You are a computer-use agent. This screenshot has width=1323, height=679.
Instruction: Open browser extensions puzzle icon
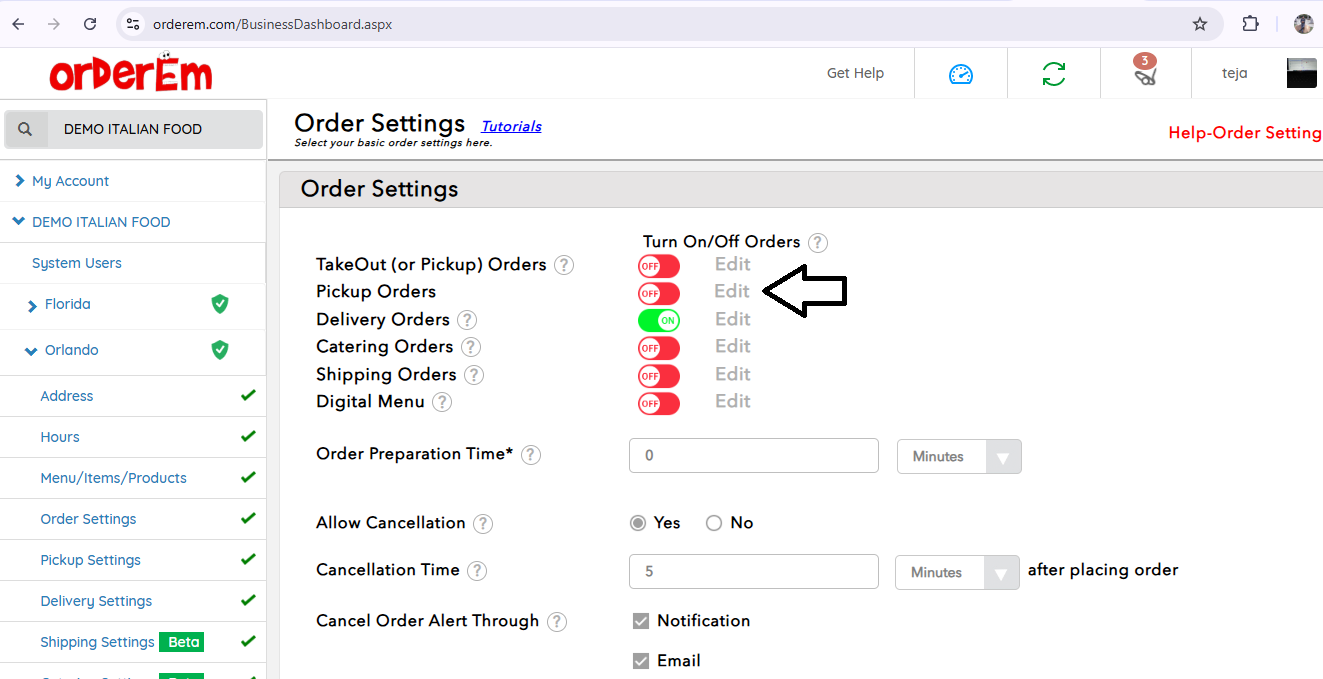tap(1250, 24)
